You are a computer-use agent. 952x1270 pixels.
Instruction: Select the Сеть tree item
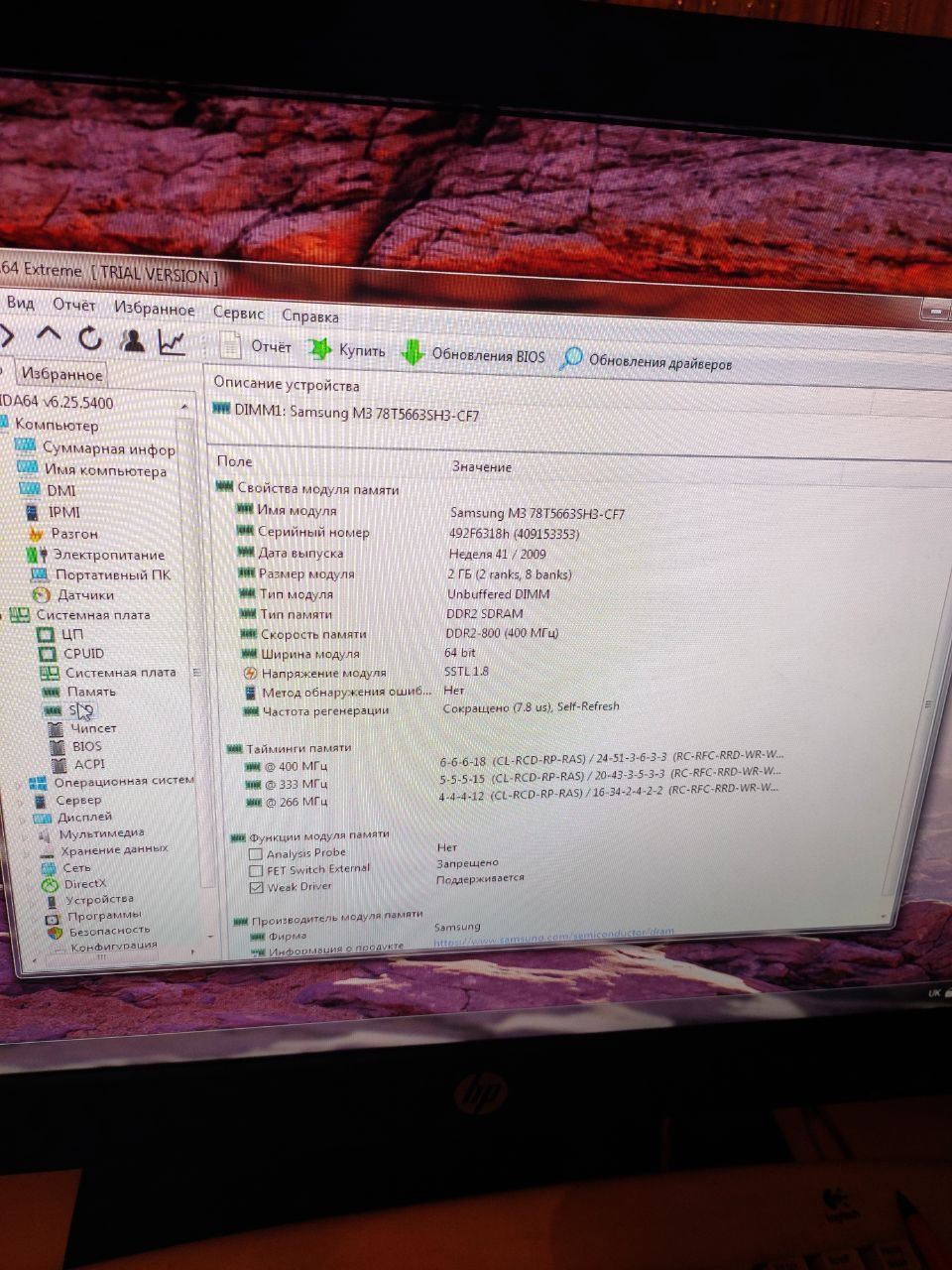click(x=65, y=867)
